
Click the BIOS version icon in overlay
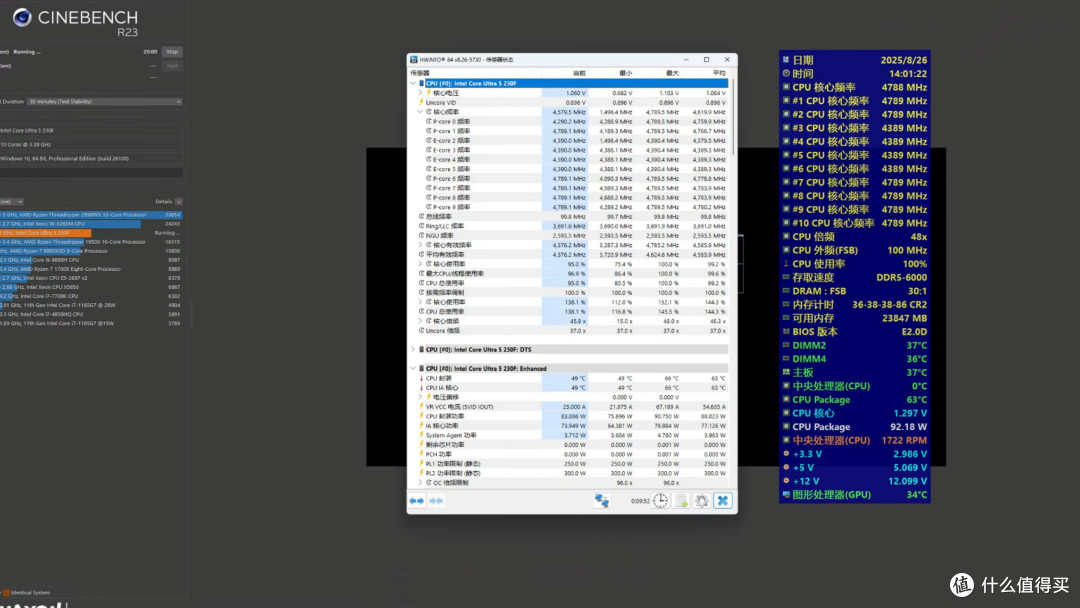pos(786,331)
